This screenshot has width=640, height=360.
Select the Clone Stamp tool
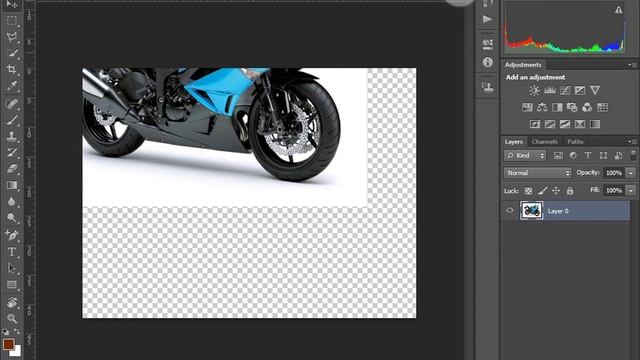(12, 136)
